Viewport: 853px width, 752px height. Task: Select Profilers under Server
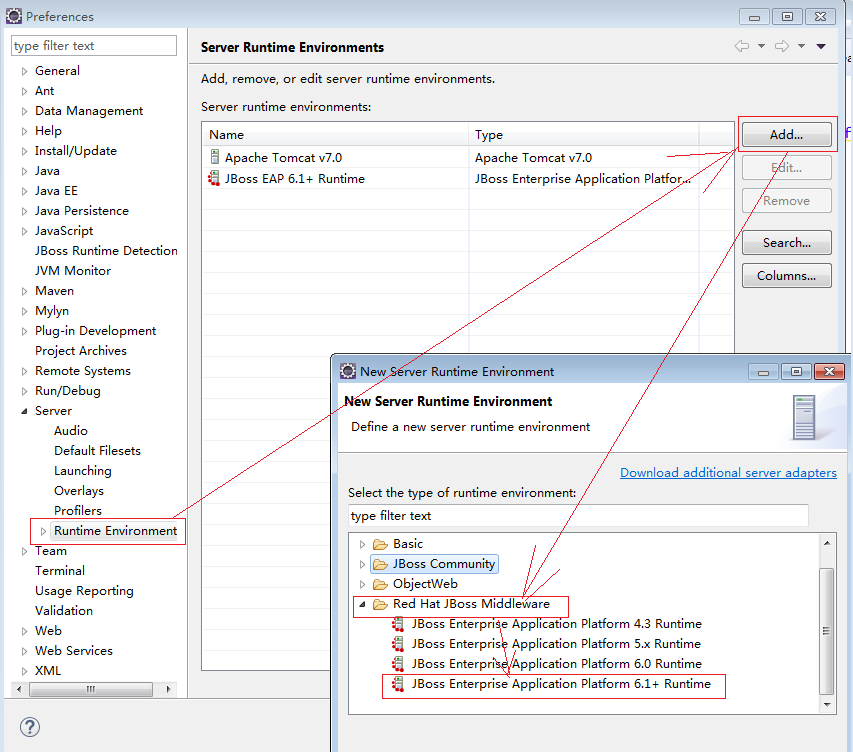point(78,511)
